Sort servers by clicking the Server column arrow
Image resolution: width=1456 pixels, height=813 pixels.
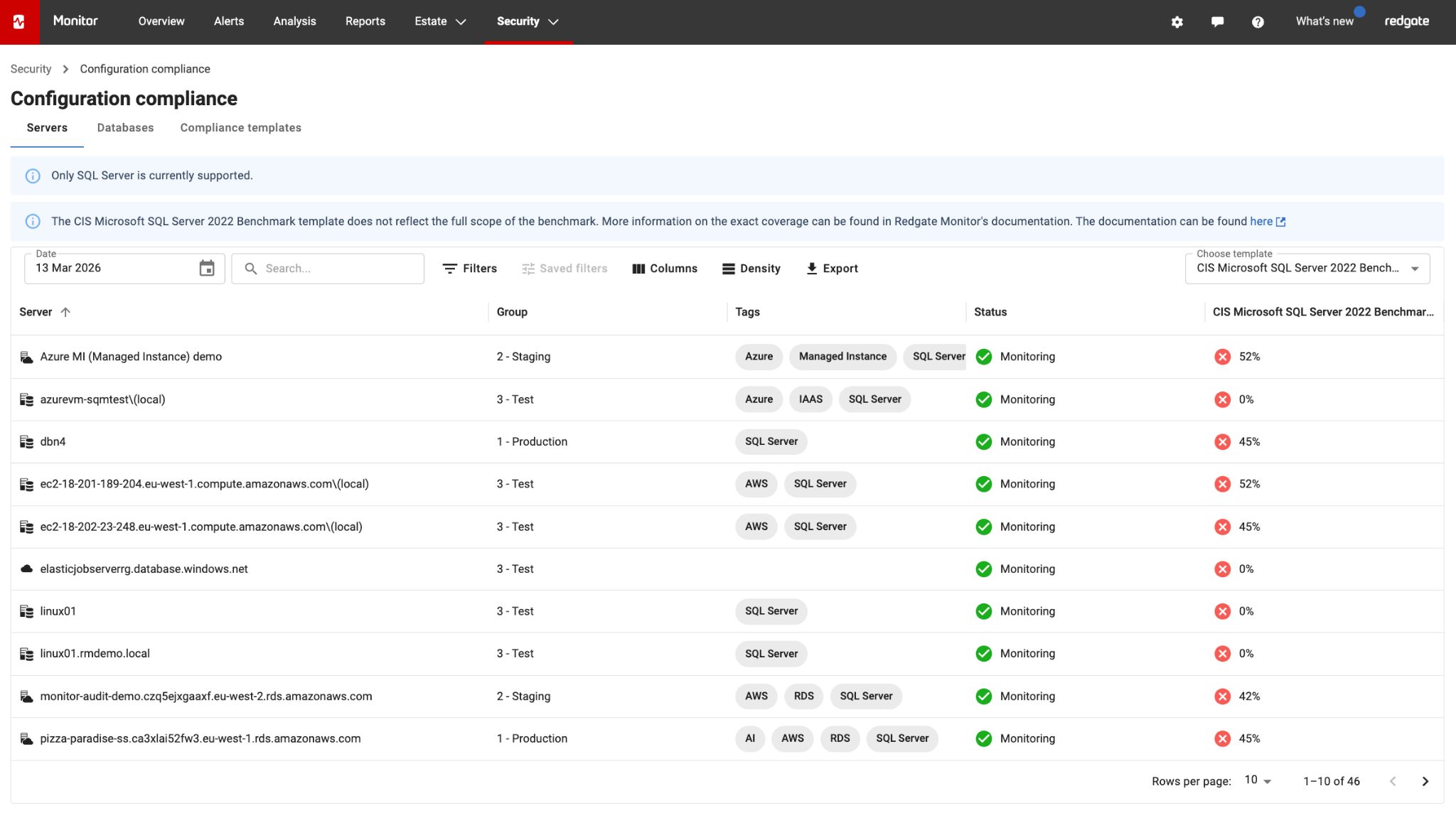pyautogui.click(x=66, y=312)
